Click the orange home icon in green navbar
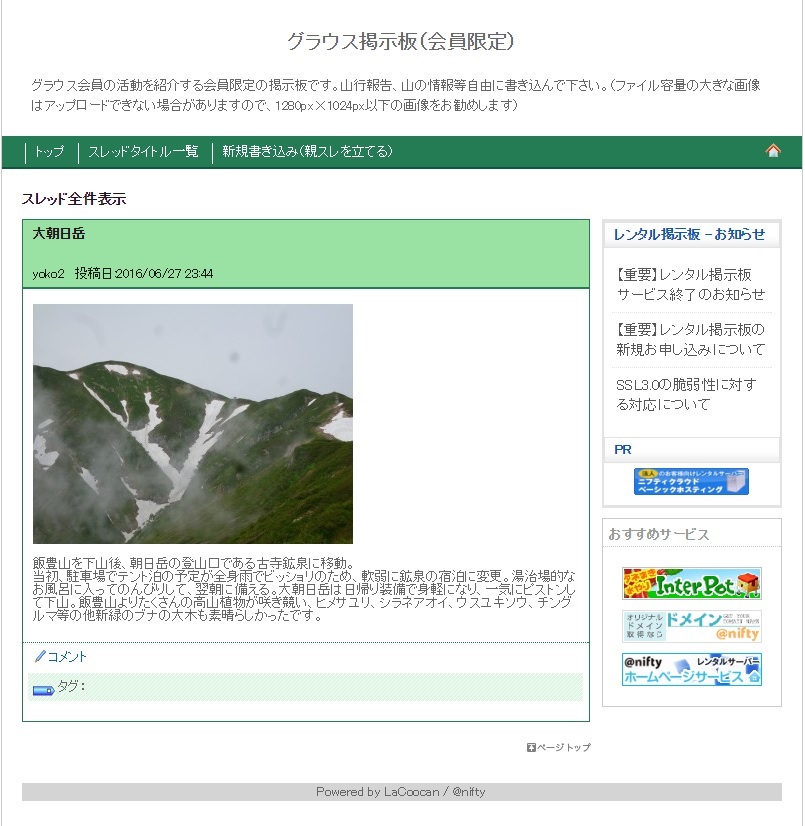Image resolution: width=805 pixels, height=826 pixels. pos(773,151)
